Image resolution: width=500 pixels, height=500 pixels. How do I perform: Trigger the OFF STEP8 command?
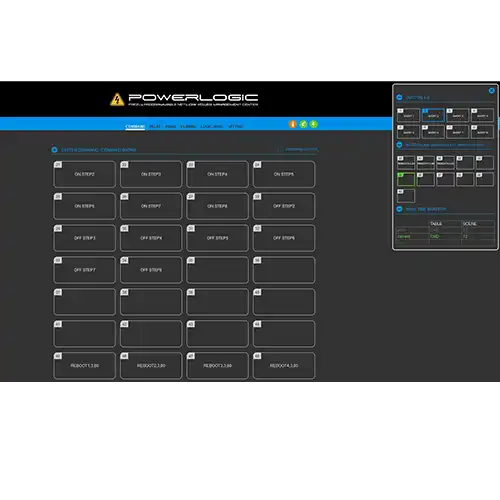151,270
